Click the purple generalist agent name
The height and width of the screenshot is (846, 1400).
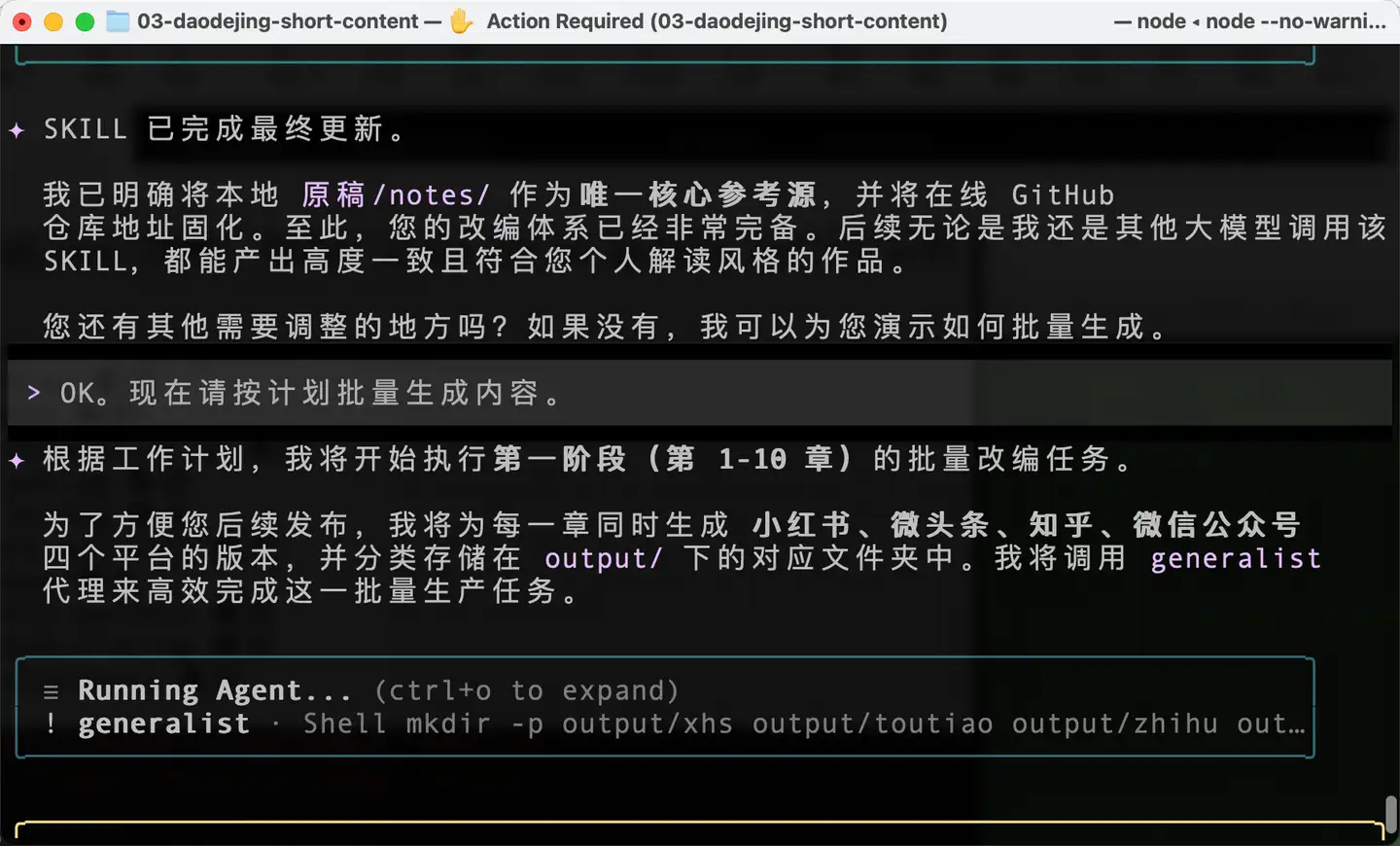pos(1236,558)
